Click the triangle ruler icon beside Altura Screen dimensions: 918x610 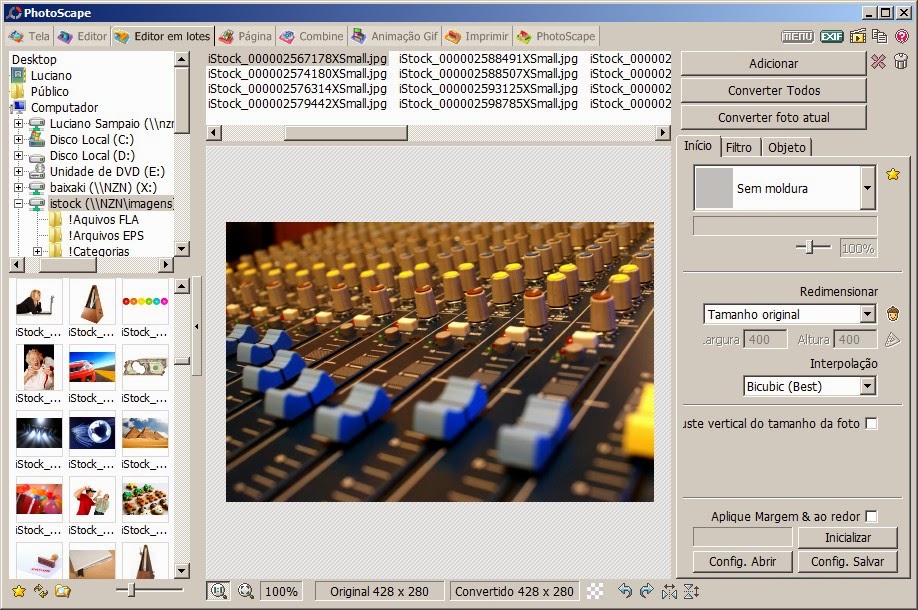[x=892, y=340]
